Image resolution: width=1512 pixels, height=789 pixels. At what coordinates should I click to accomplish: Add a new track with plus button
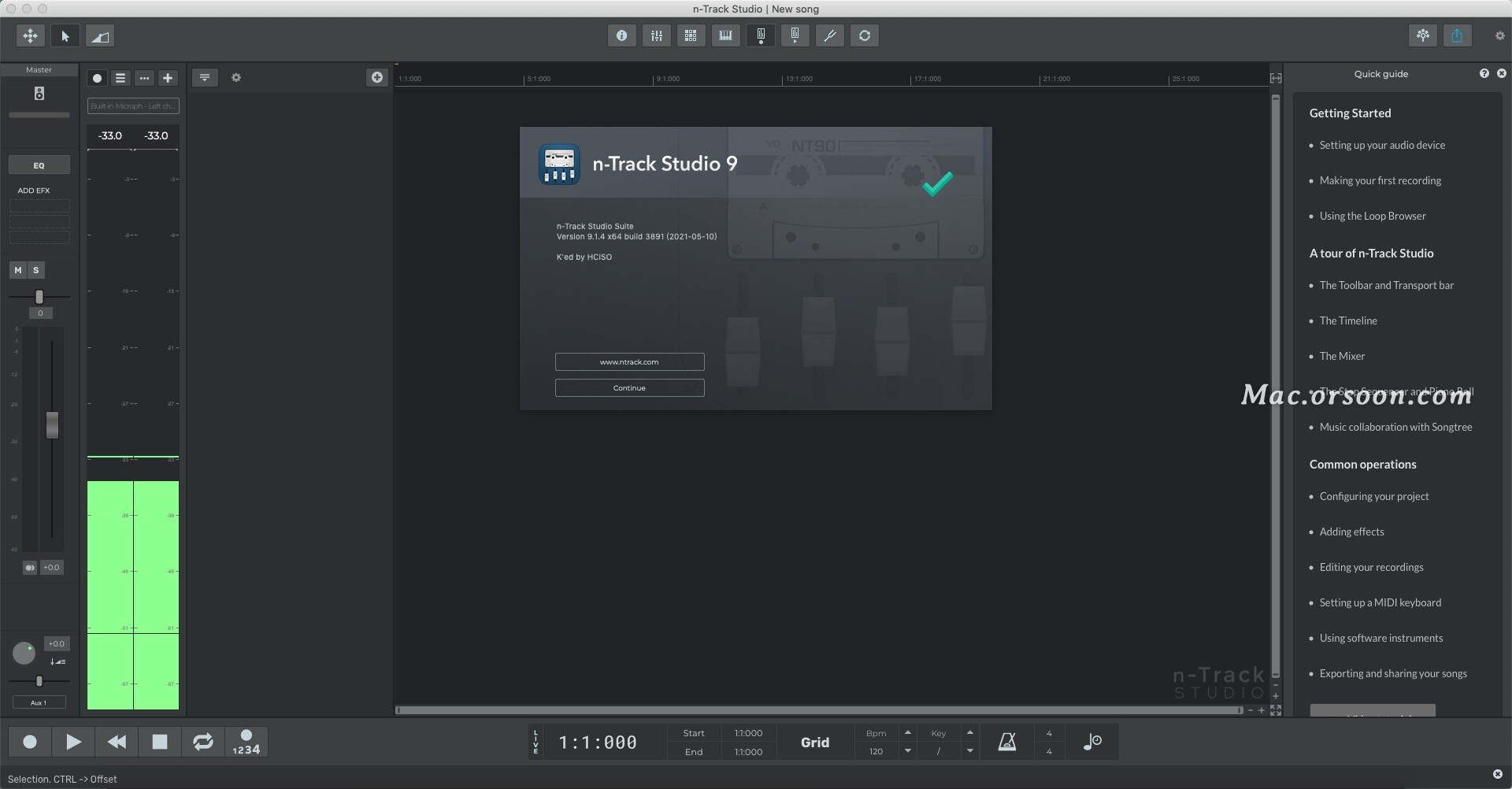168,78
